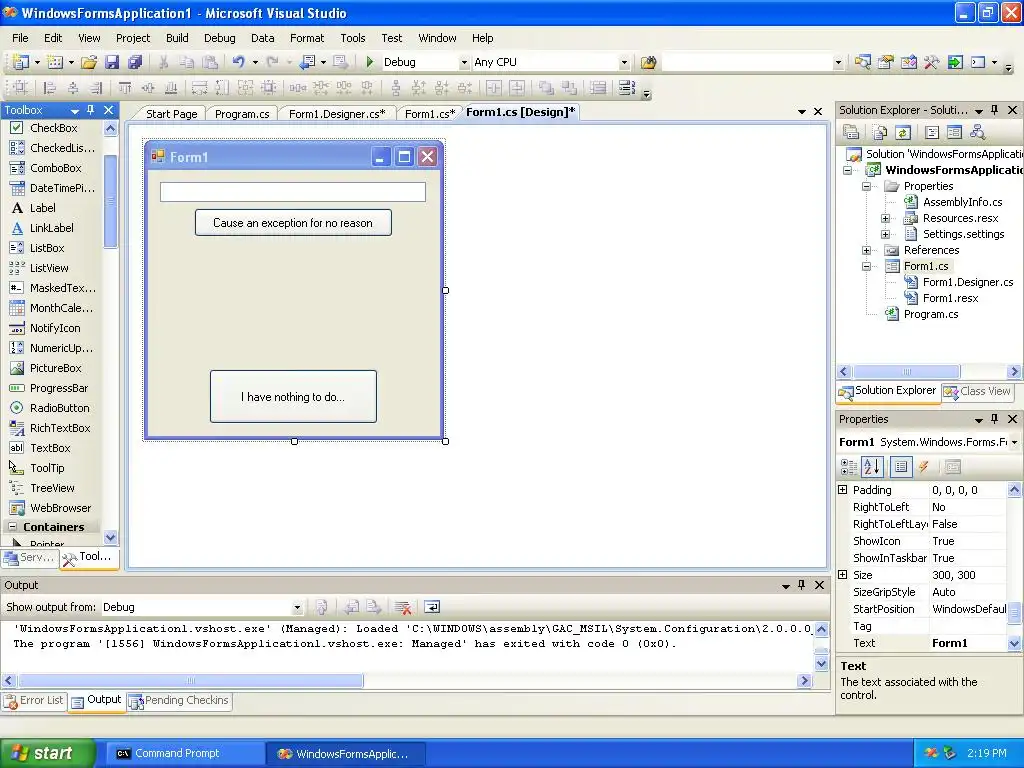Image resolution: width=1024 pixels, height=768 pixels.
Task: Open the Debug configuration dropdown
Action: pos(464,62)
